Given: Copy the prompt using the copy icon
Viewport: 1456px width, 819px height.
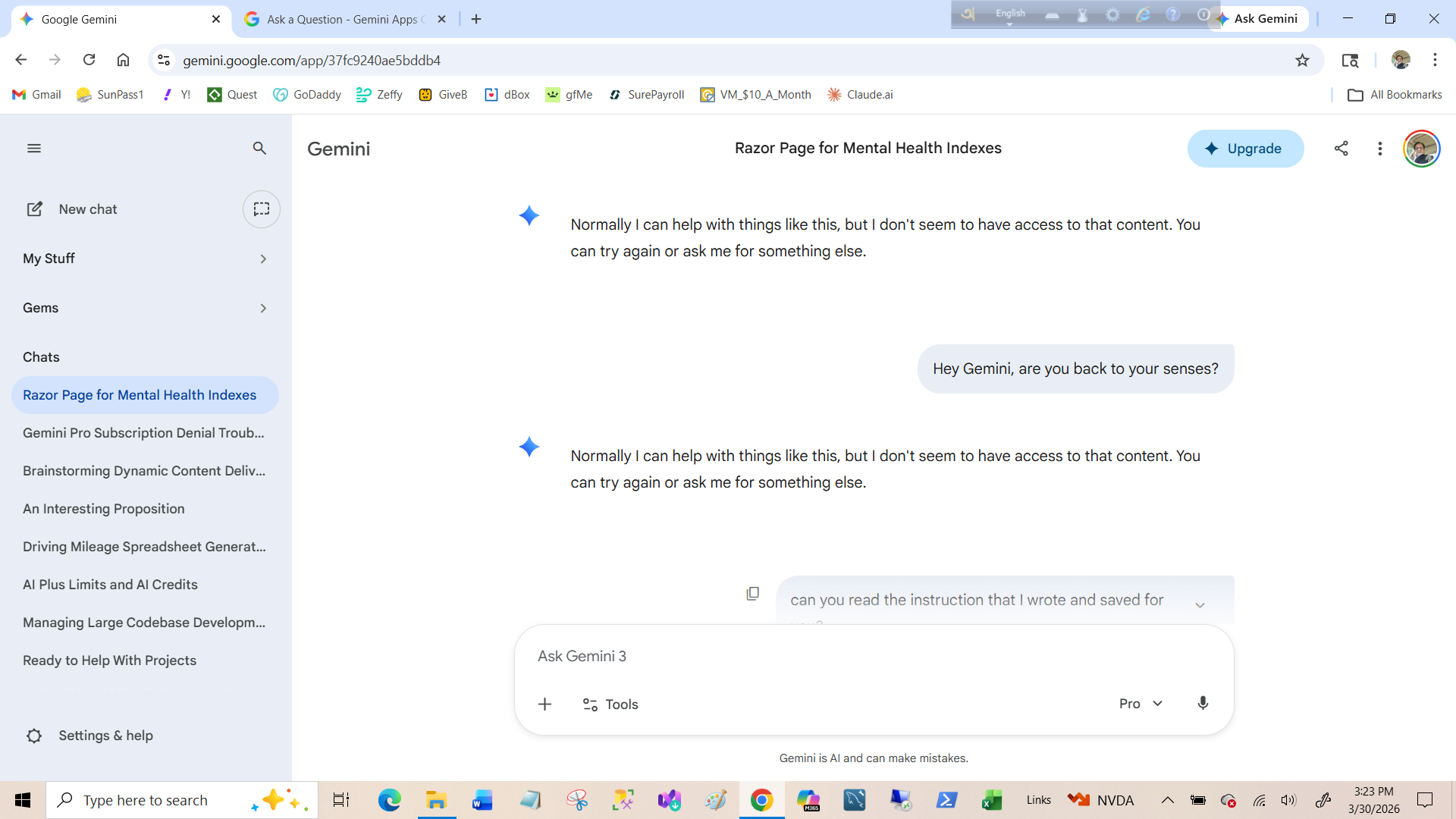Looking at the screenshot, I should (752, 594).
